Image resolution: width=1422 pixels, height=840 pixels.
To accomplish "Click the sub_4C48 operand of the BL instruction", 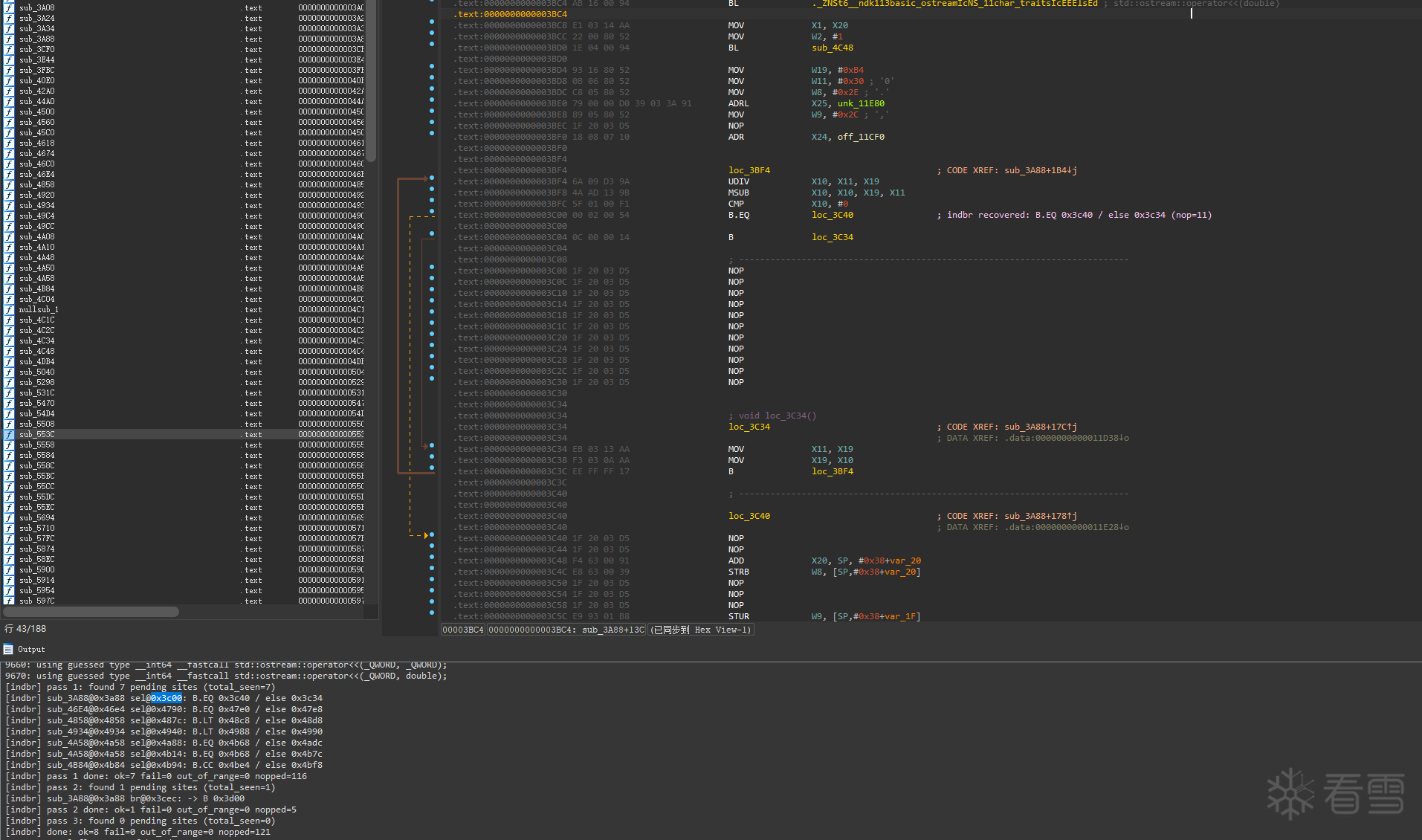I will pos(833,48).
